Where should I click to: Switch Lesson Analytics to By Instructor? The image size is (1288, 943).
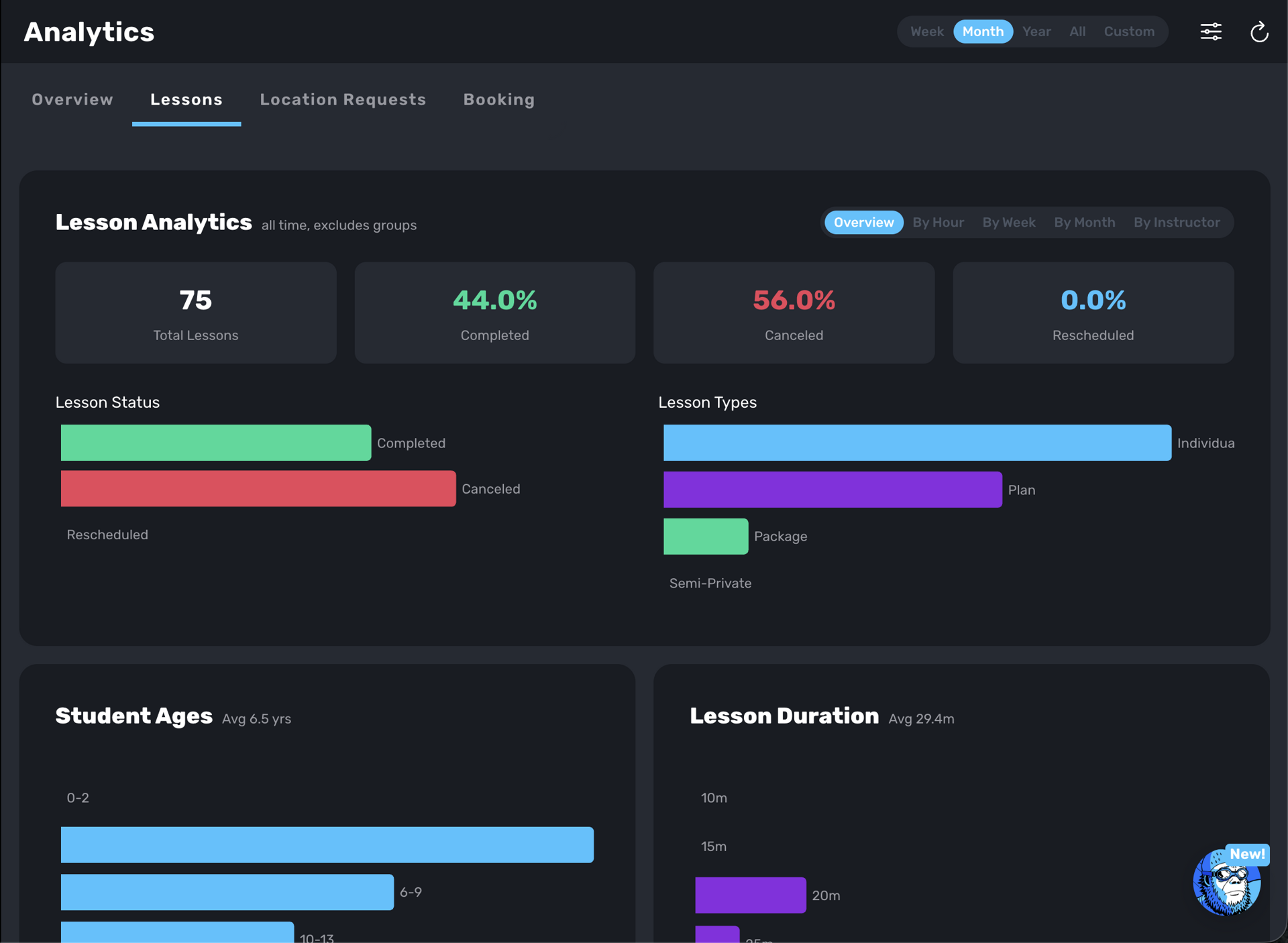click(1177, 222)
